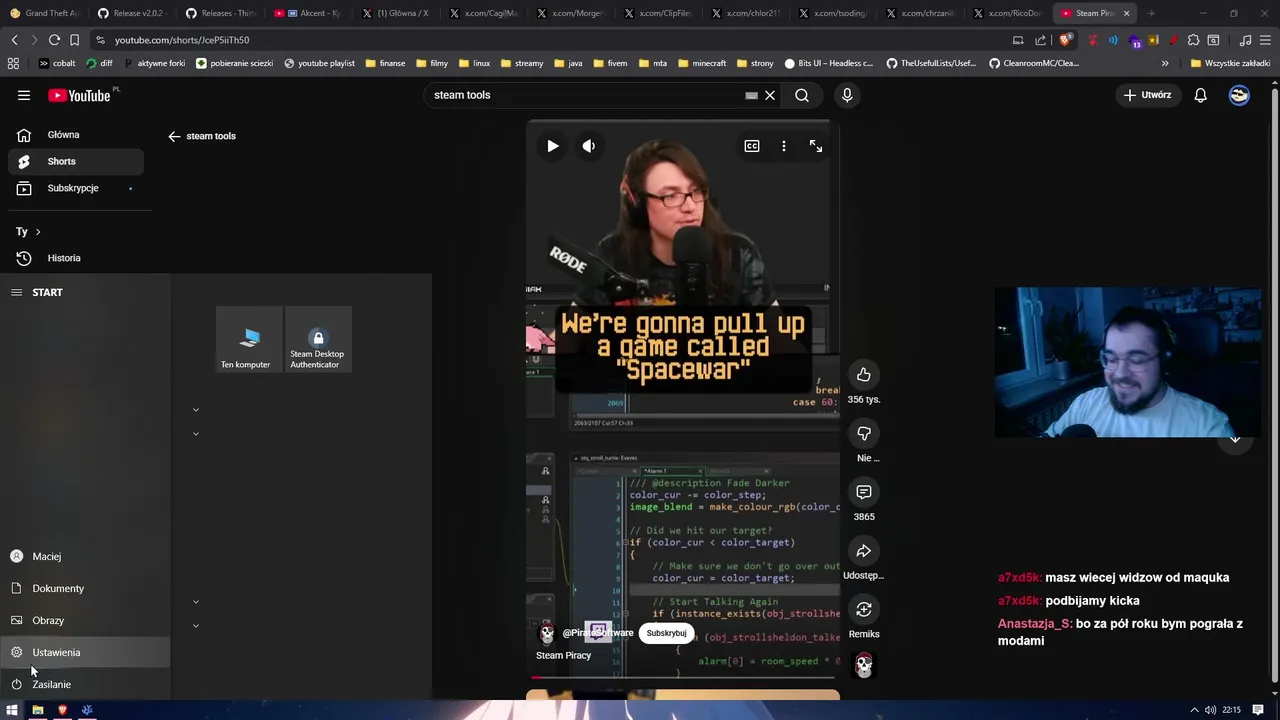Image resolution: width=1280 pixels, height=720 pixels.
Task: Play the Shorts video
Action: tap(552, 146)
